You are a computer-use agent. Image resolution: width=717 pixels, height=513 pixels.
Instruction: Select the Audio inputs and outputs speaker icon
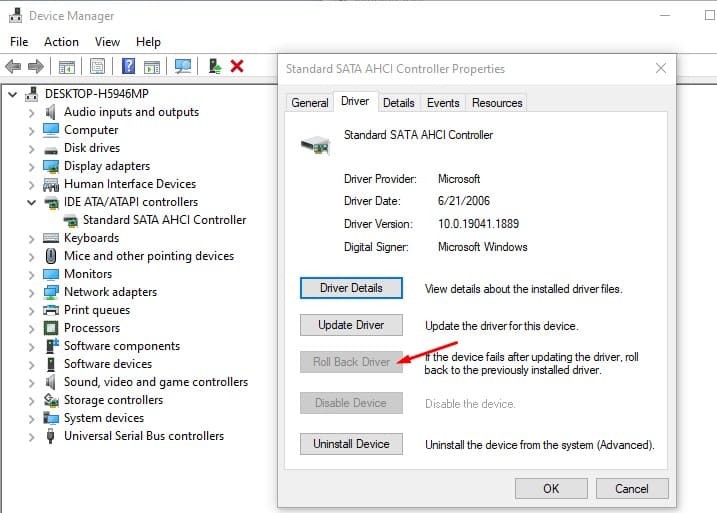pos(51,112)
